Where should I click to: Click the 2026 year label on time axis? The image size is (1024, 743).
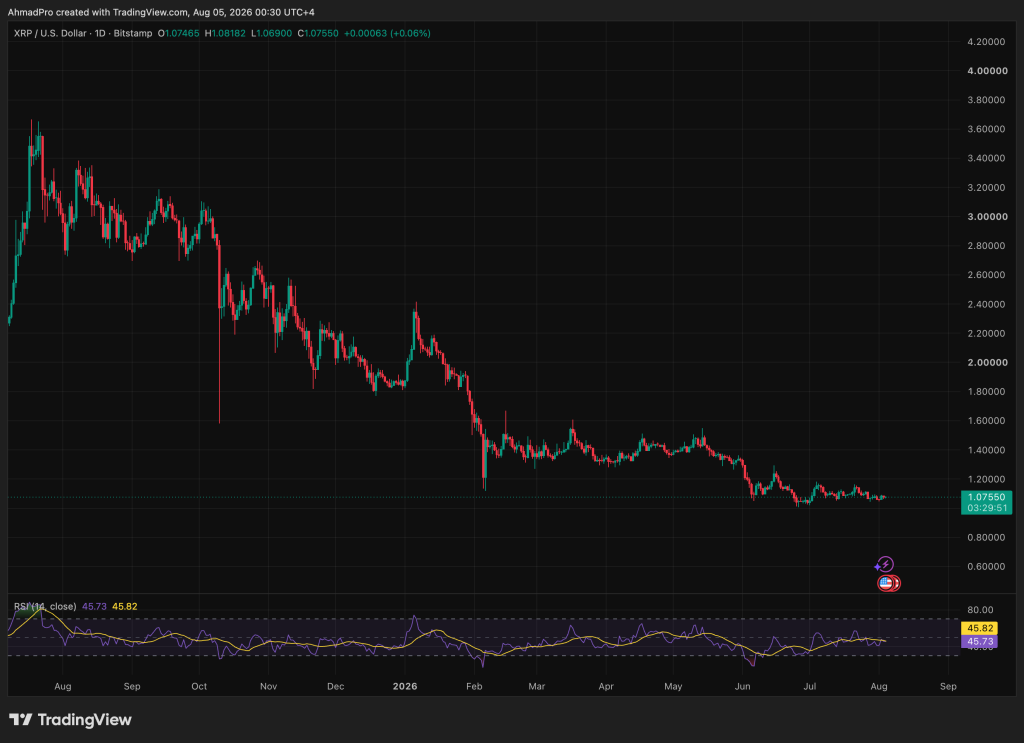tap(405, 686)
